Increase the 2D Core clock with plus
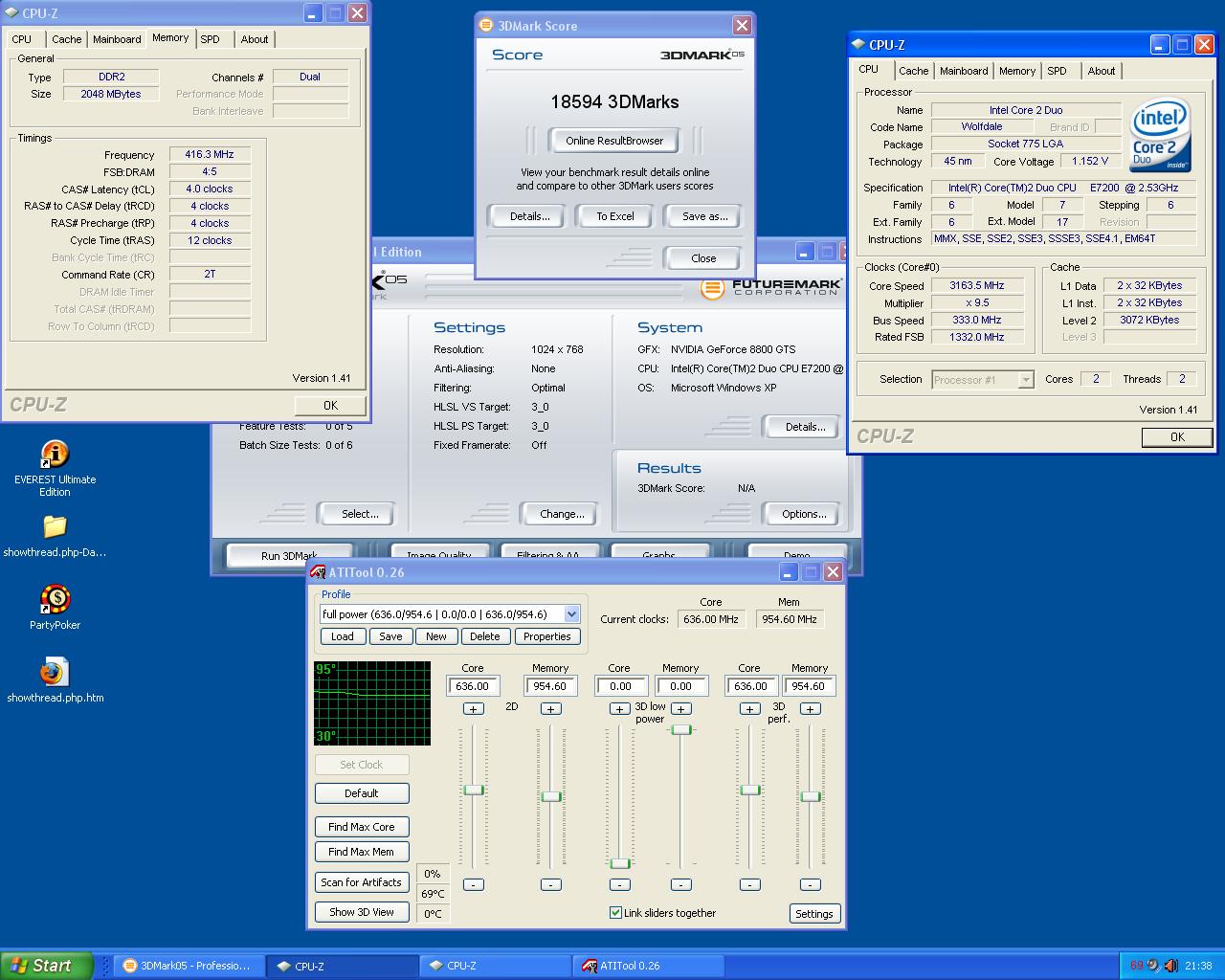 coord(473,709)
